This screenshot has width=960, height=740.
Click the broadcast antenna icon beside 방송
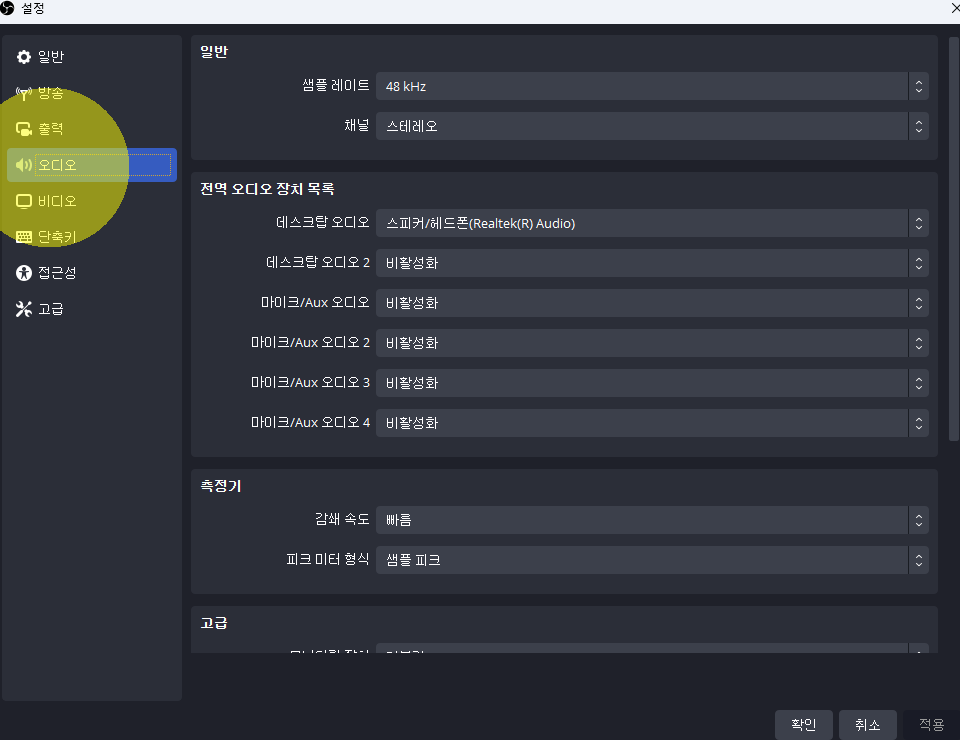coord(23,93)
